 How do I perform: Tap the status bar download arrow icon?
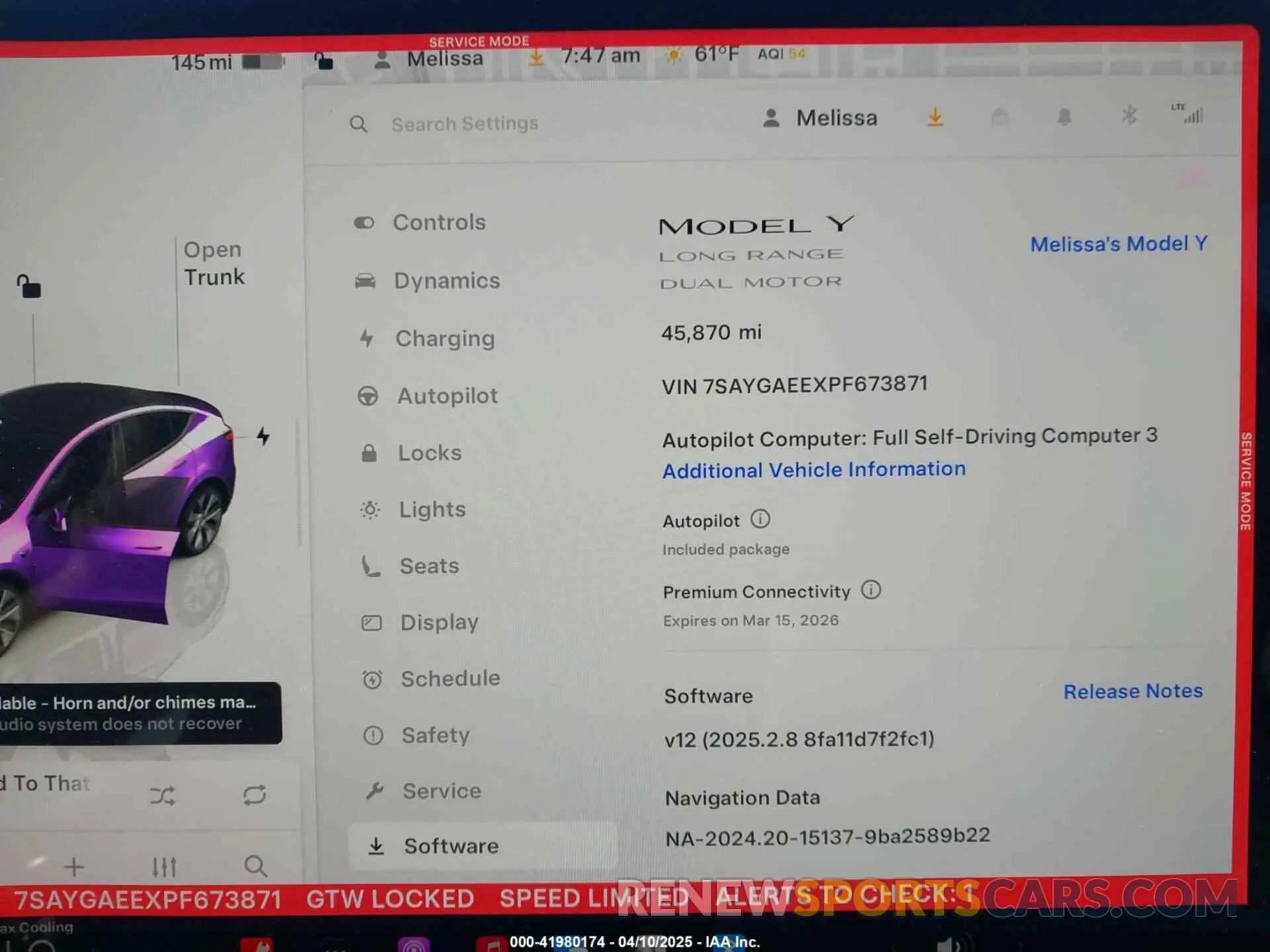pyautogui.click(x=536, y=58)
